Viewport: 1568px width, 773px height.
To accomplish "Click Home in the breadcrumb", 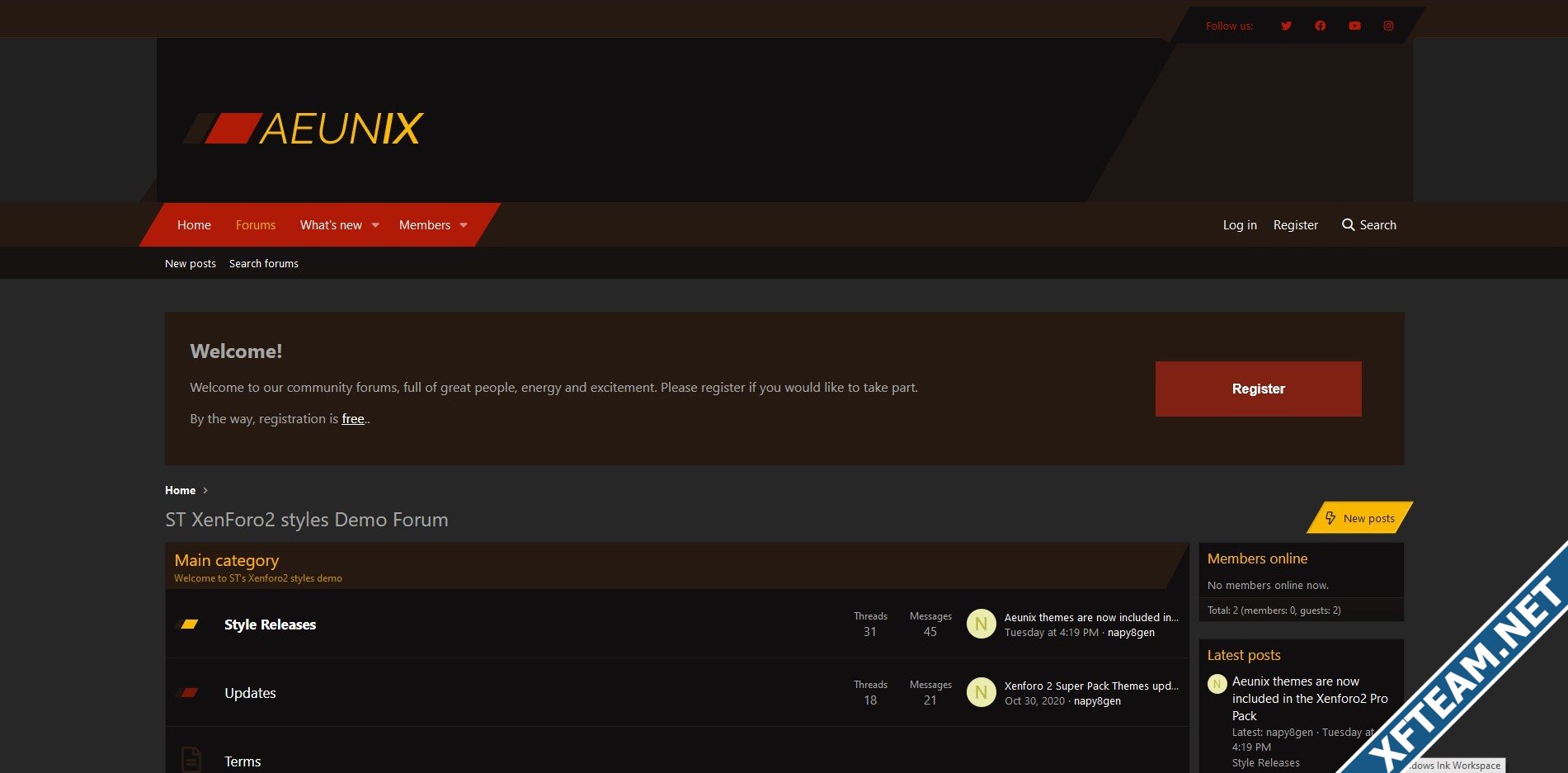I will coord(181,490).
